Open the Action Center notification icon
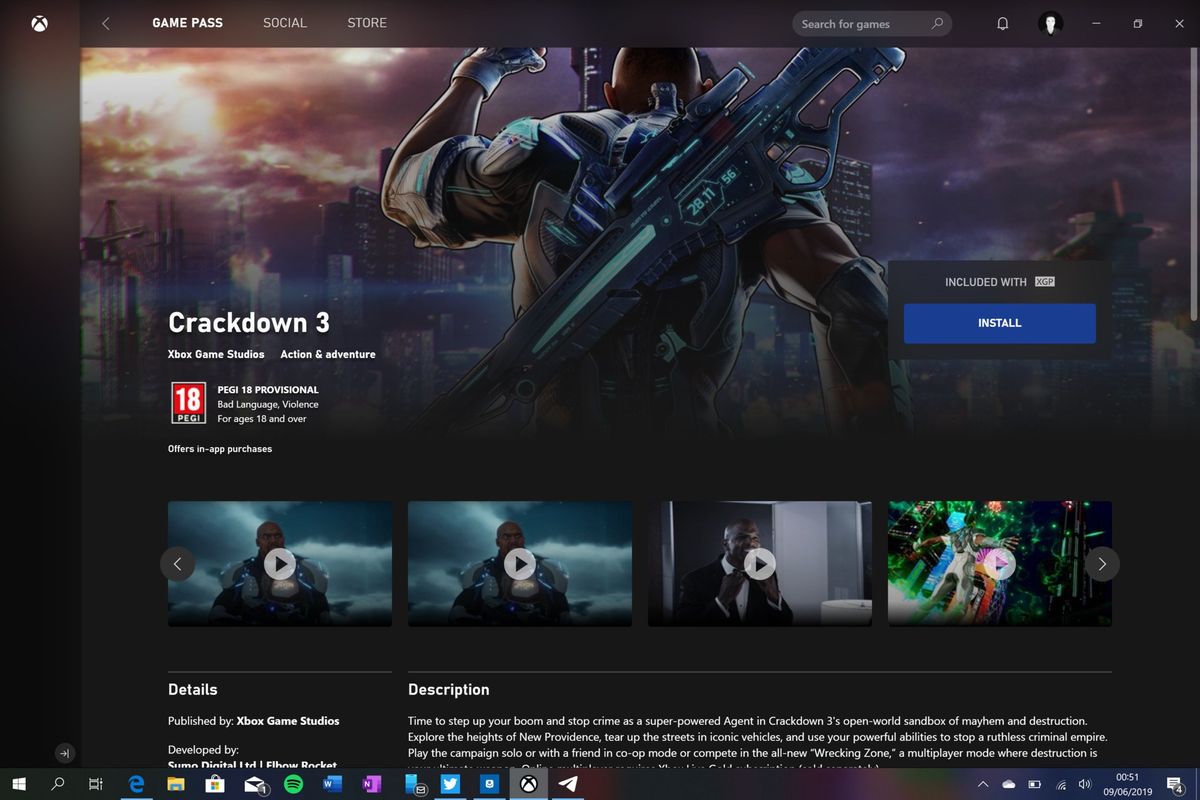This screenshot has width=1200, height=800. 1176,785
